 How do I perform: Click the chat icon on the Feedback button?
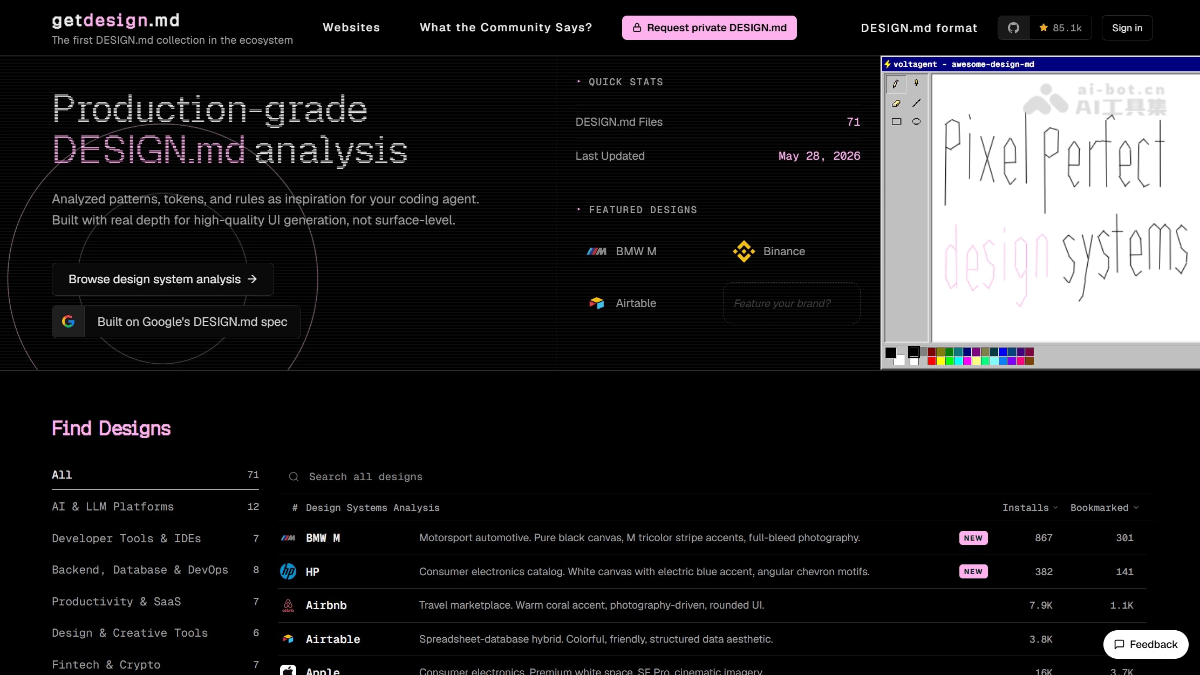click(x=1119, y=644)
